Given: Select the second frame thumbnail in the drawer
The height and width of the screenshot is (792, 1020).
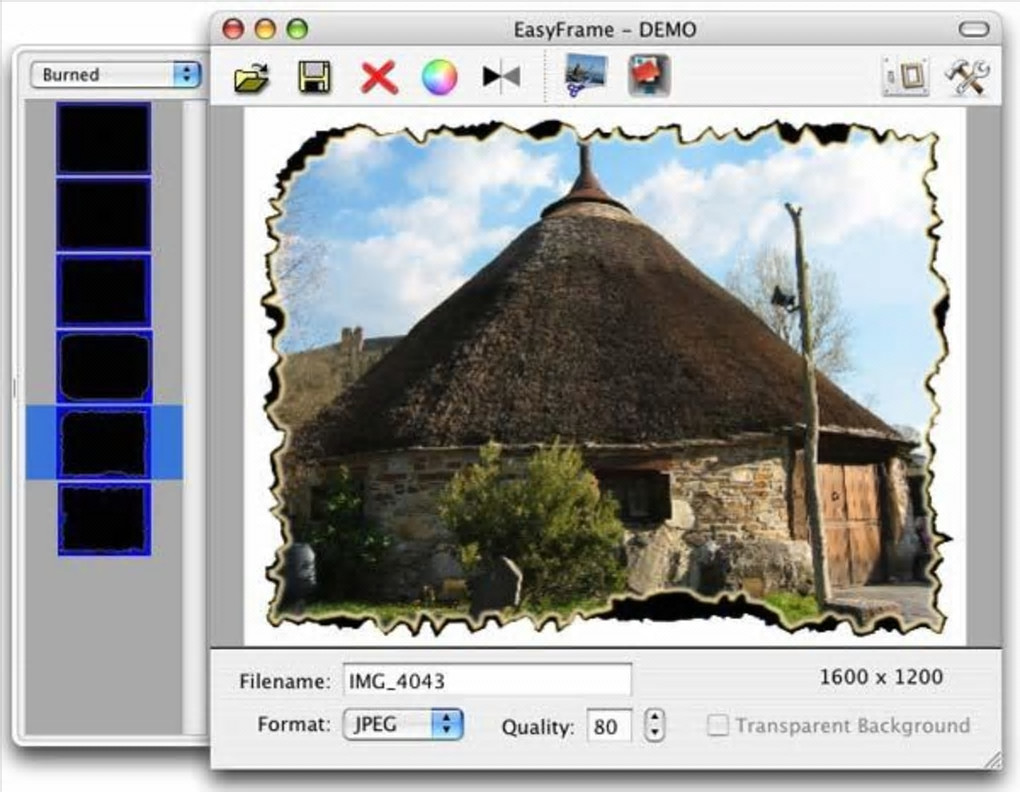Looking at the screenshot, I should [x=104, y=215].
